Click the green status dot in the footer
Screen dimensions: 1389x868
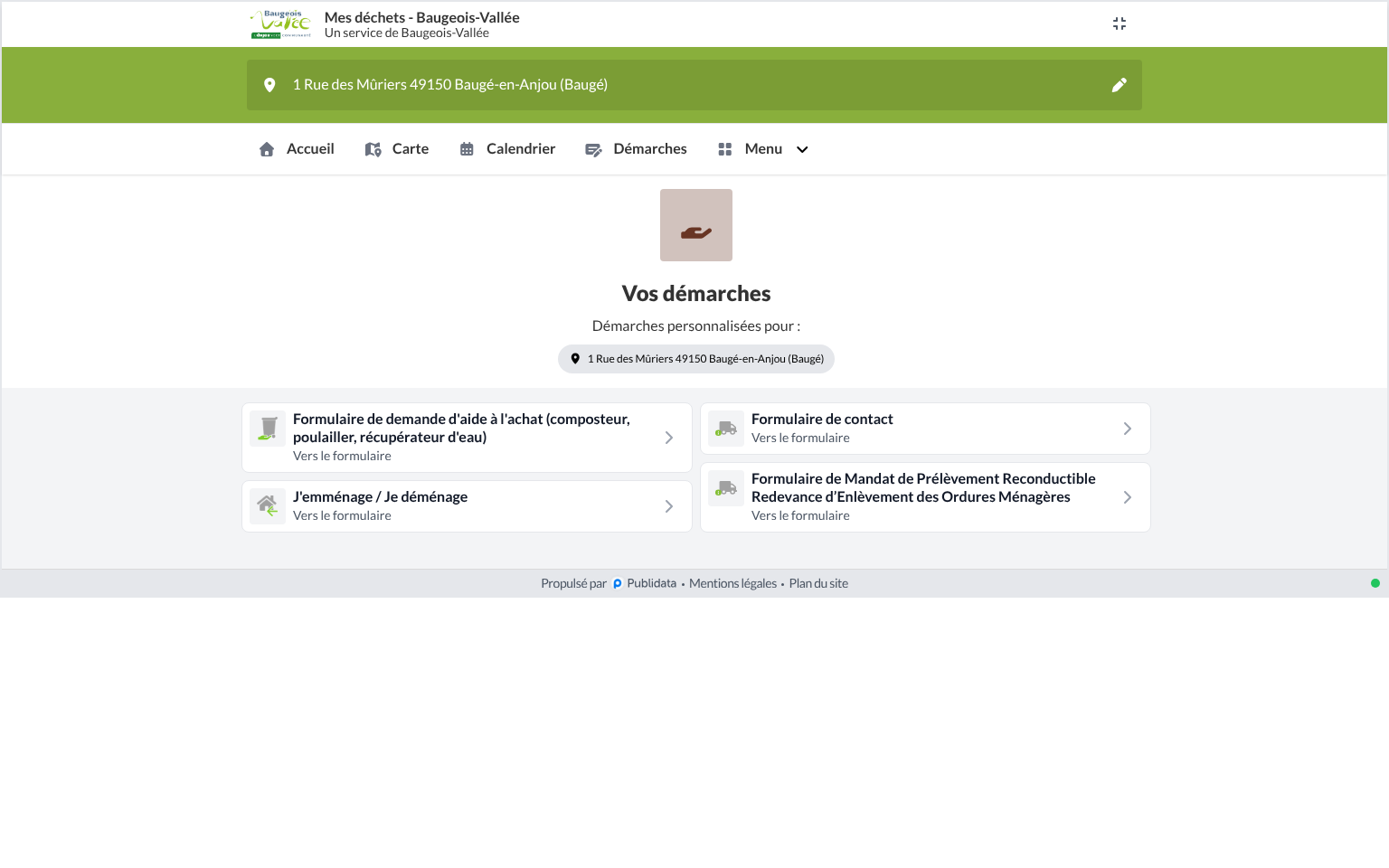pyautogui.click(x=1375, y=583)
